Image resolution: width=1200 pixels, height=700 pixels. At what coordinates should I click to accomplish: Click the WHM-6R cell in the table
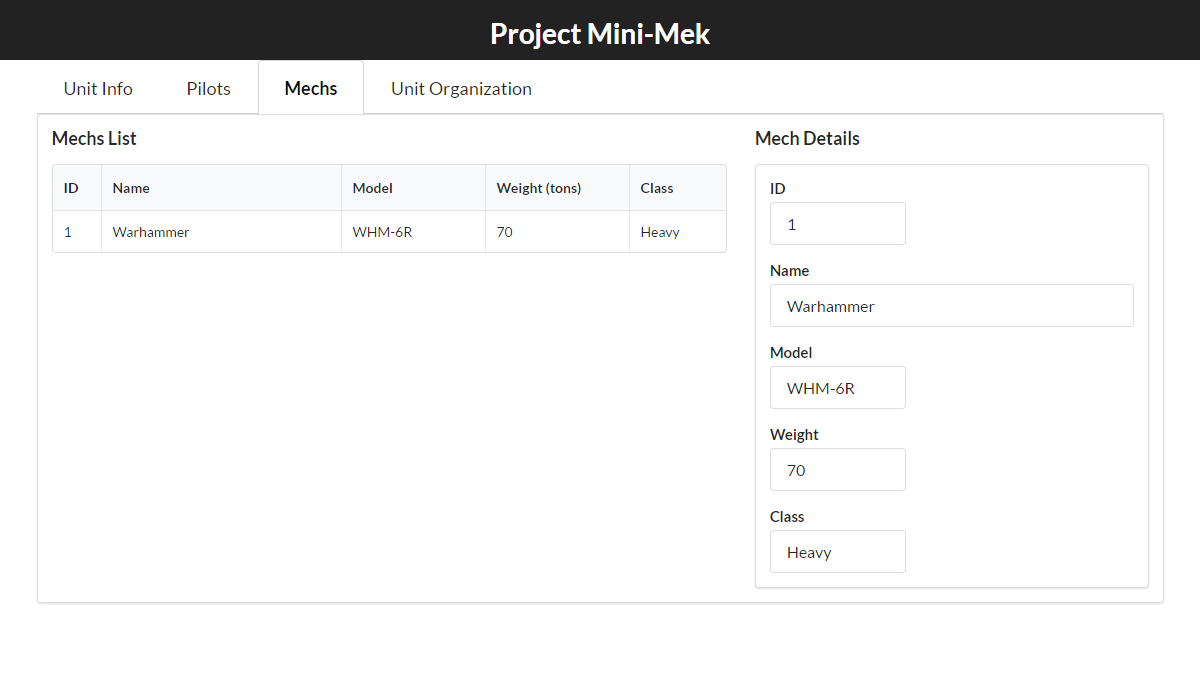(413, 232)
